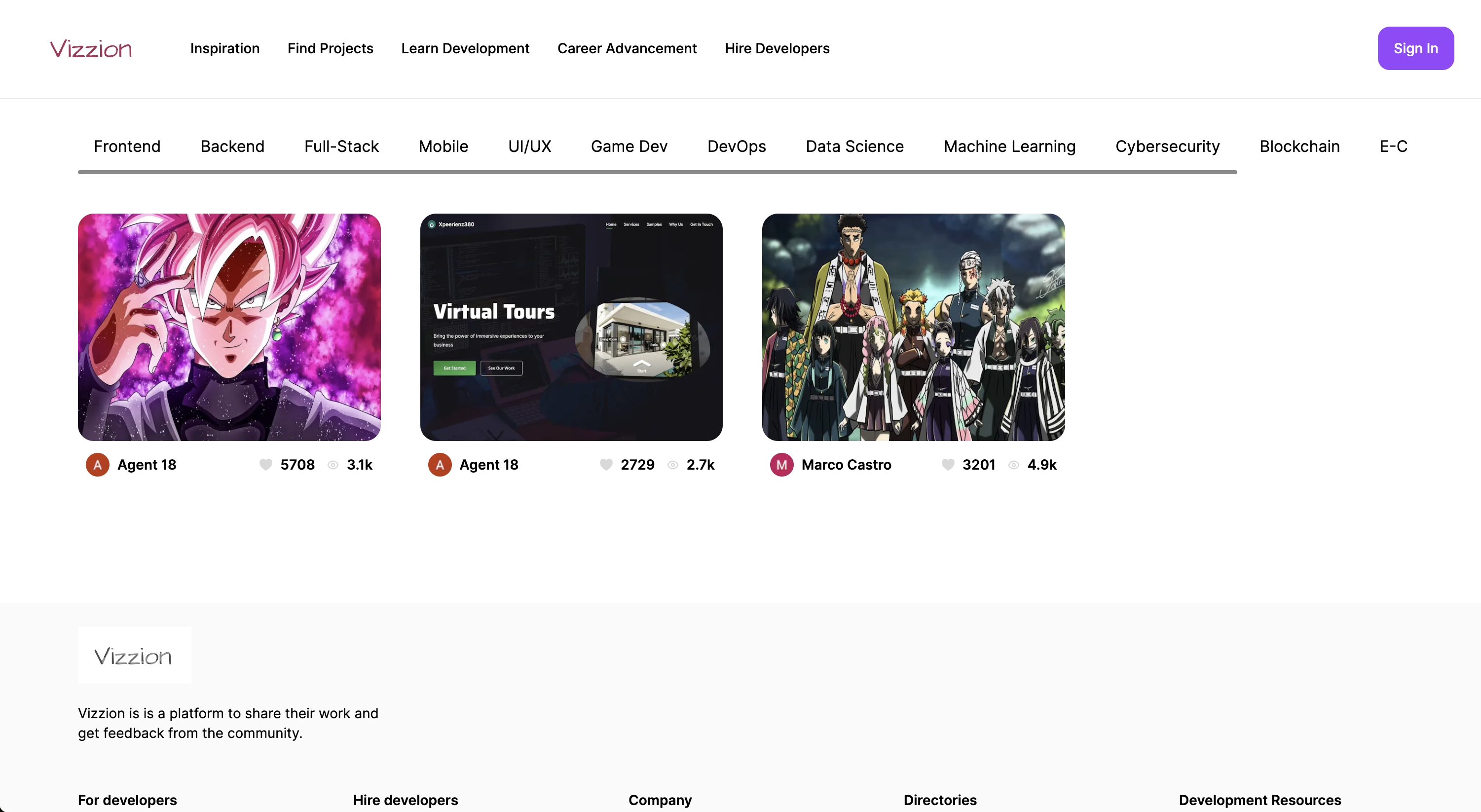1481x812 pixels.
Task: Open the Demon Slayer group artwork thumbnail
Action: [x=913, y=327]
